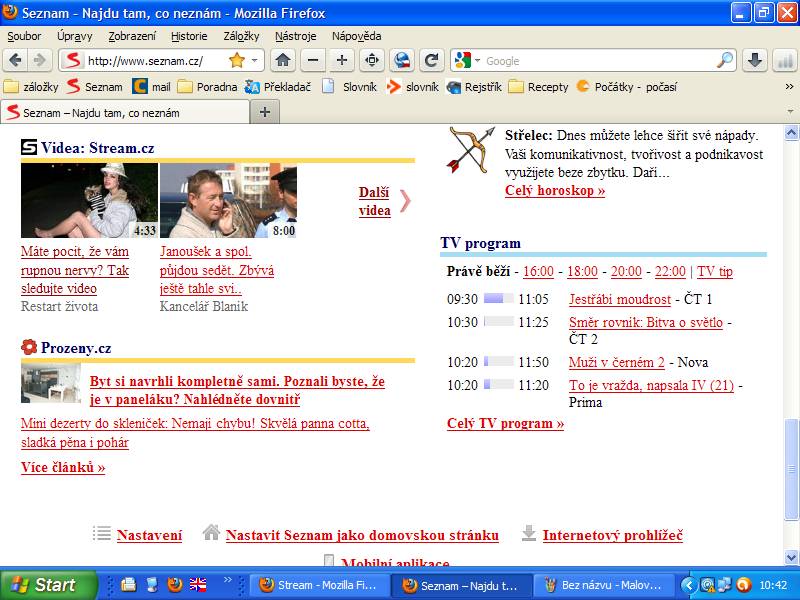
Task: Click the page scrollbar down arrow
Action: tap(791, 557)
